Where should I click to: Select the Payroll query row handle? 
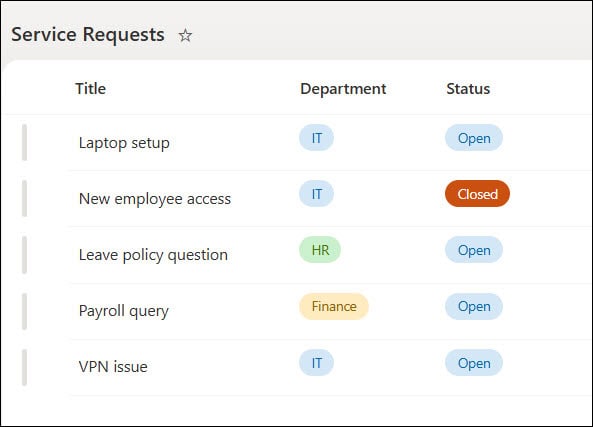[x=25, y=311]
